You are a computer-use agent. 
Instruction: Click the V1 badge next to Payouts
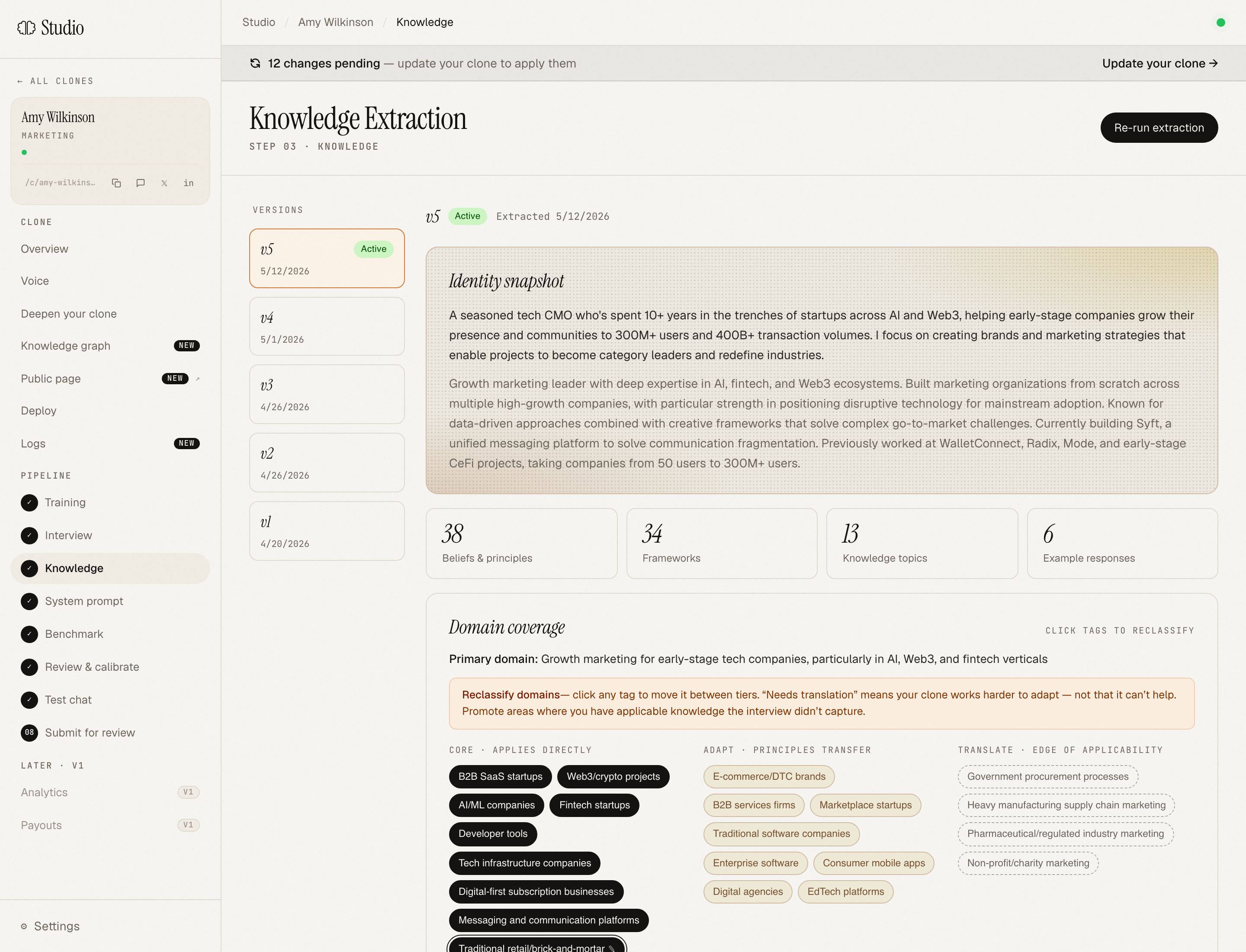click(188, 825)
